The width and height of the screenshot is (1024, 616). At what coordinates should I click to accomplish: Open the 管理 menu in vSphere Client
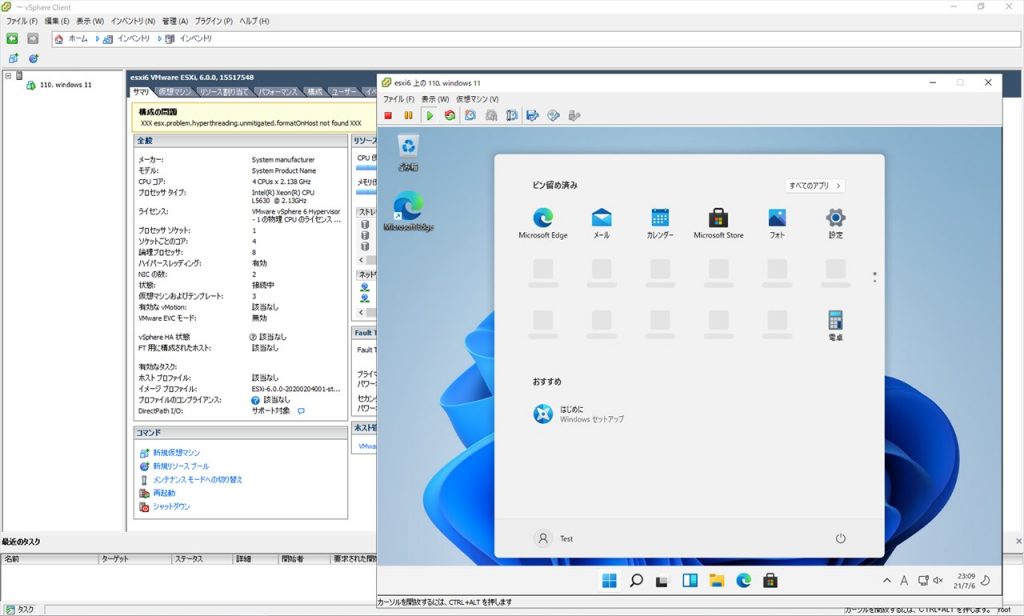pos(175,21)
